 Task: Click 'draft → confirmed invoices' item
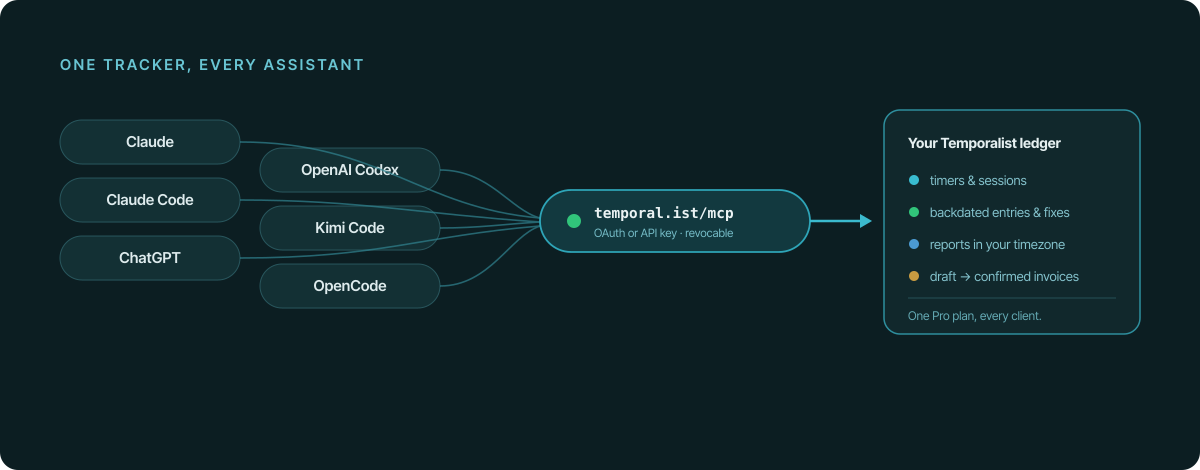tap(1004, 277)
